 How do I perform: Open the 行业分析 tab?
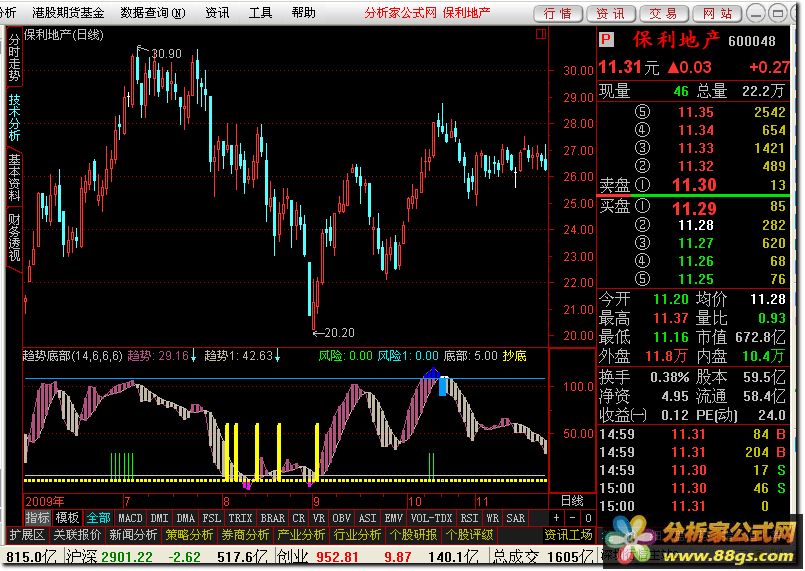(357, 535)
